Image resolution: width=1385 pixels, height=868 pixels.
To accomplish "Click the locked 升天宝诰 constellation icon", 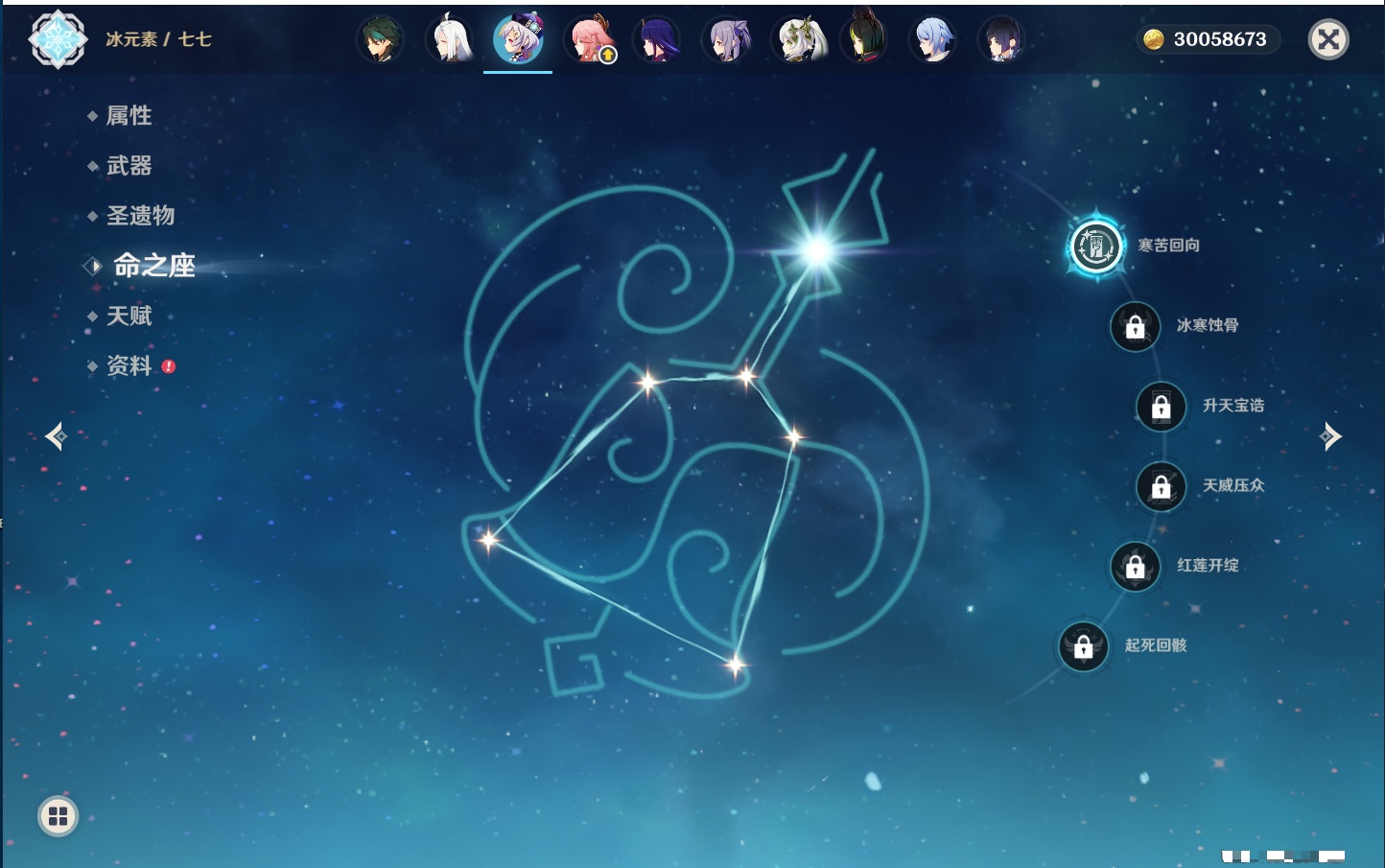I will click(x=1162, y=407).
